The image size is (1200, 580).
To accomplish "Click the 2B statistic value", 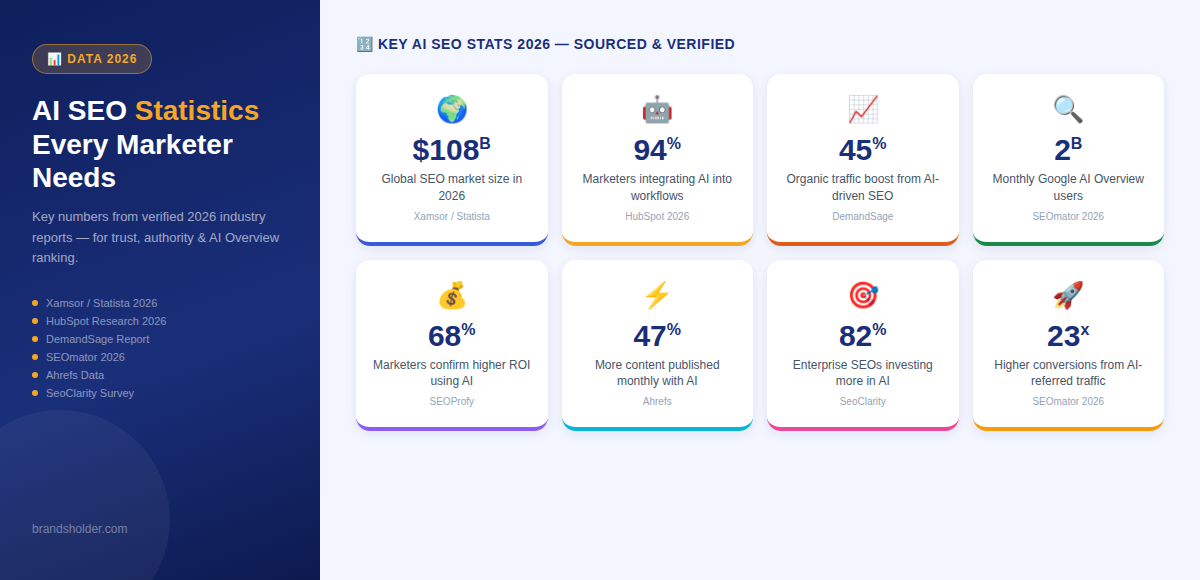I will point(1068,149).
